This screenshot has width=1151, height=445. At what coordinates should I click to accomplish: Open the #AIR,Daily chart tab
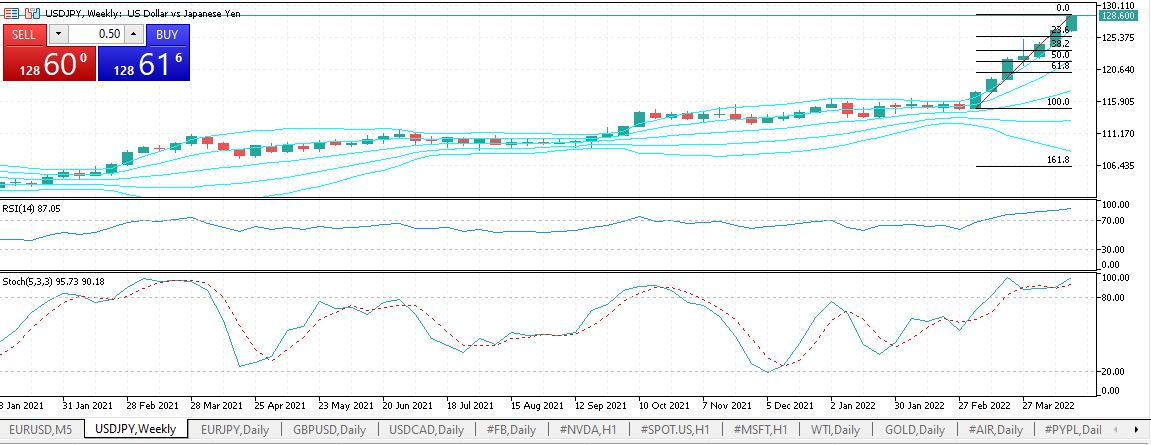[x=995, y=429]
